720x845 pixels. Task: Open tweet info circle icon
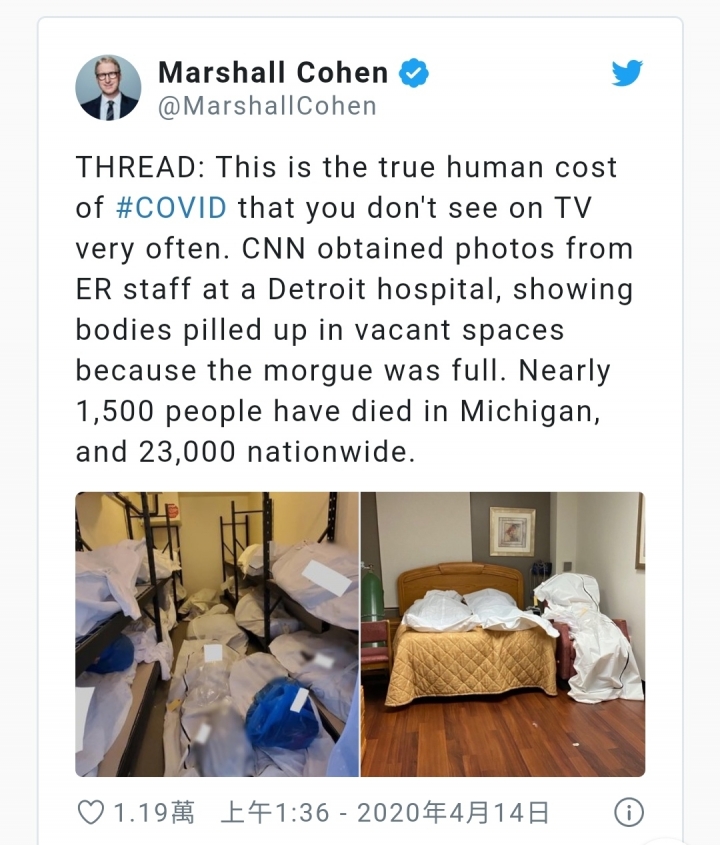click(629, 812)
